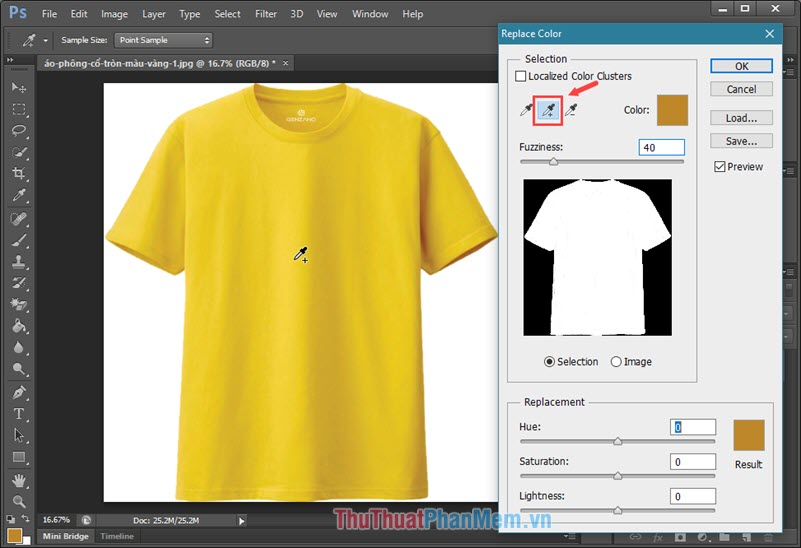Select the Pen tool

(19, 392)
